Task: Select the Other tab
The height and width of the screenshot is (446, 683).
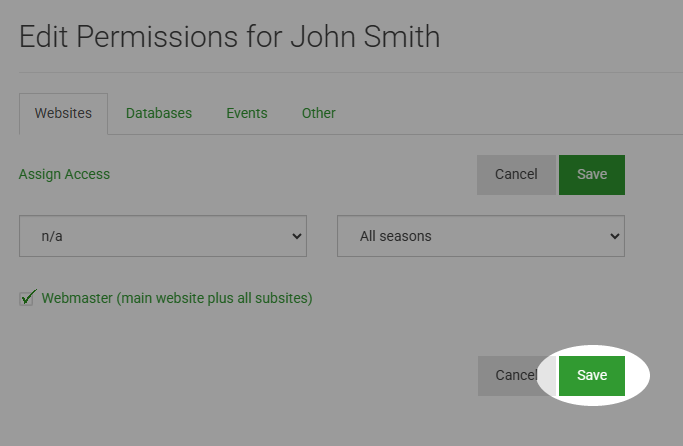Action: coord(318,113)
